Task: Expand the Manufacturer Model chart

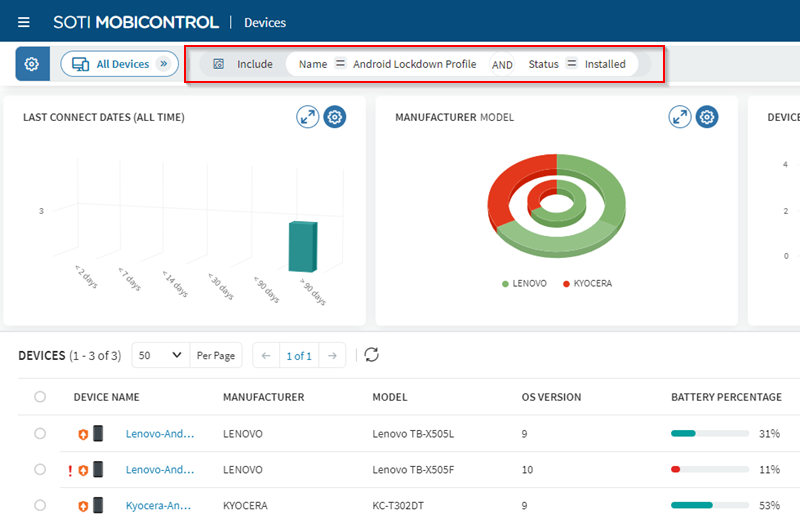Action: 680,117
